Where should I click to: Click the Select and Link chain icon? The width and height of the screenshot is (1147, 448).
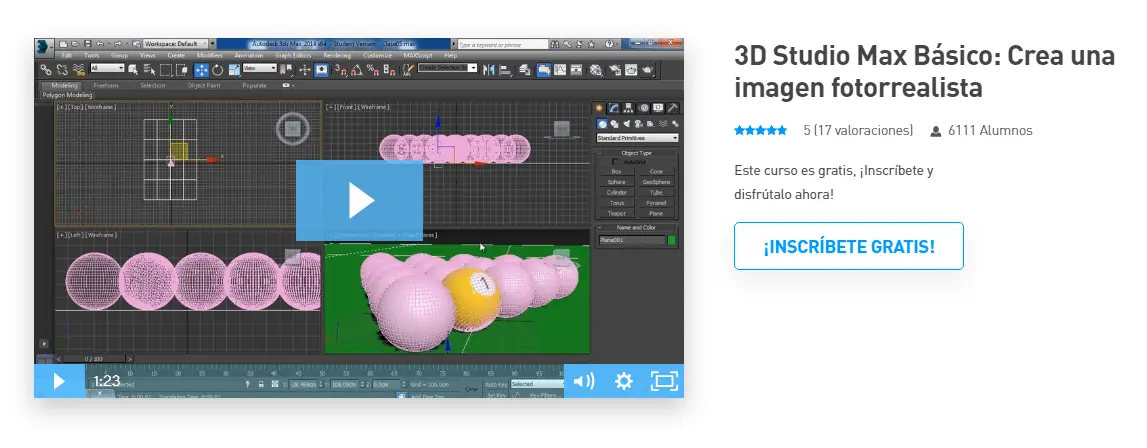(x=45, y=70)
